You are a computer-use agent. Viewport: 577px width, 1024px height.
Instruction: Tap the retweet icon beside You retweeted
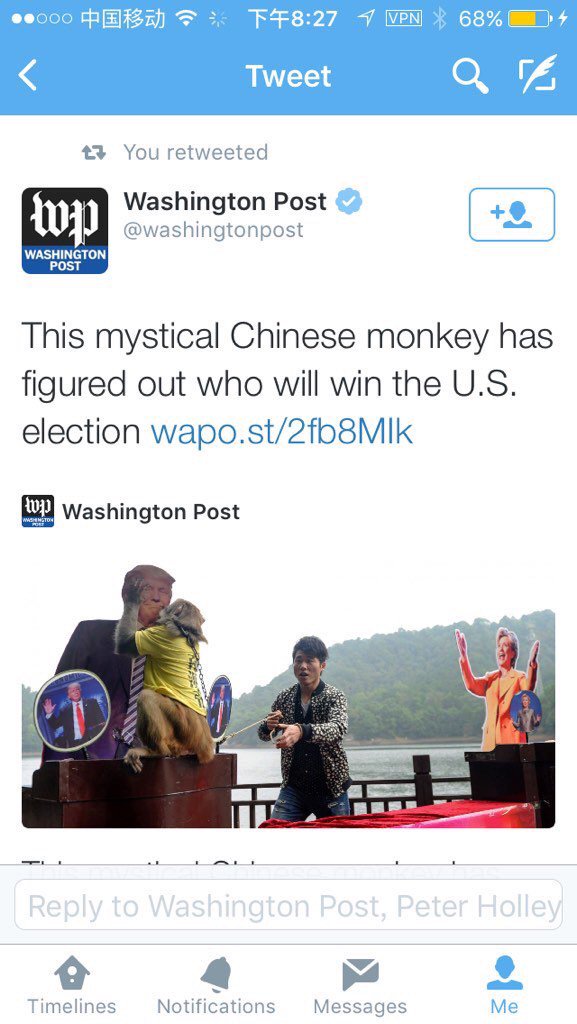(93, 153)
